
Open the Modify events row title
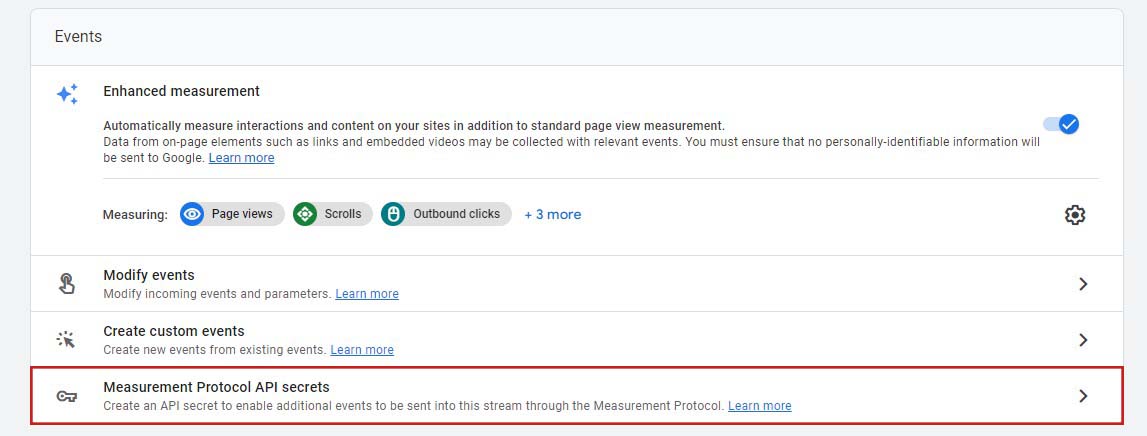tap(149, 275)
